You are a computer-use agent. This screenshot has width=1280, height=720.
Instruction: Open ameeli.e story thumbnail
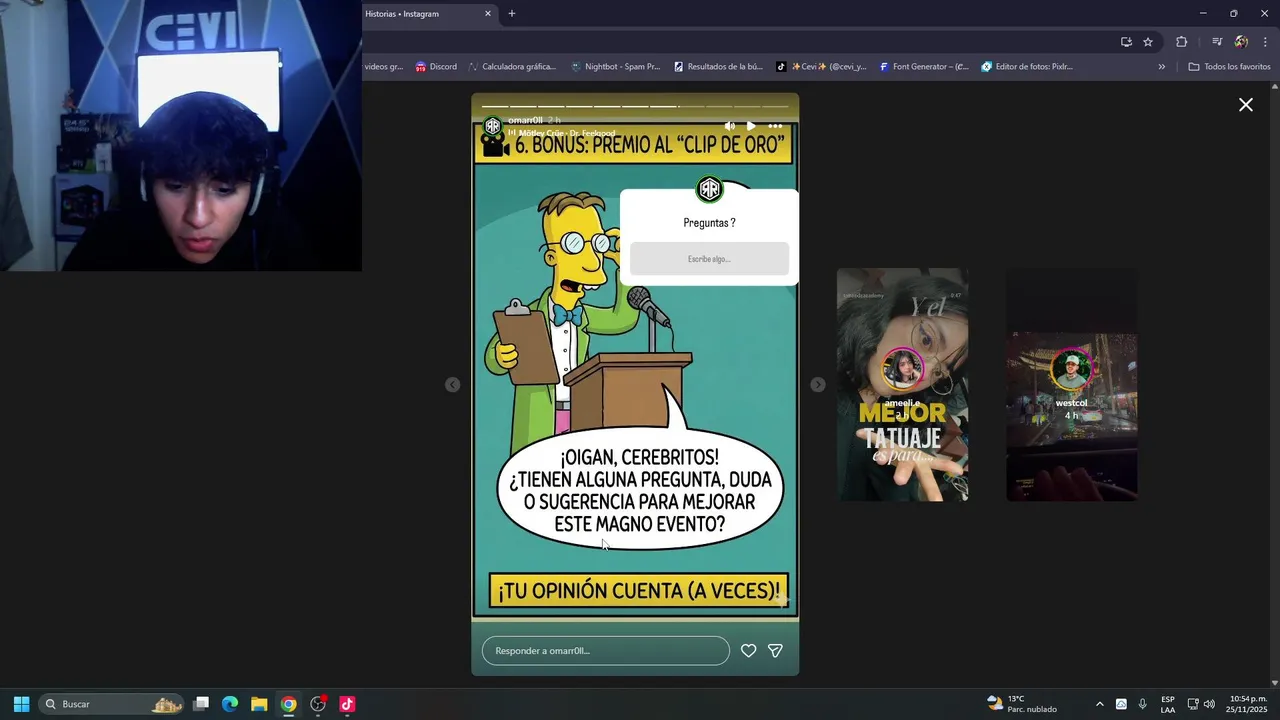pyautogui.click(x=902, y=385)
